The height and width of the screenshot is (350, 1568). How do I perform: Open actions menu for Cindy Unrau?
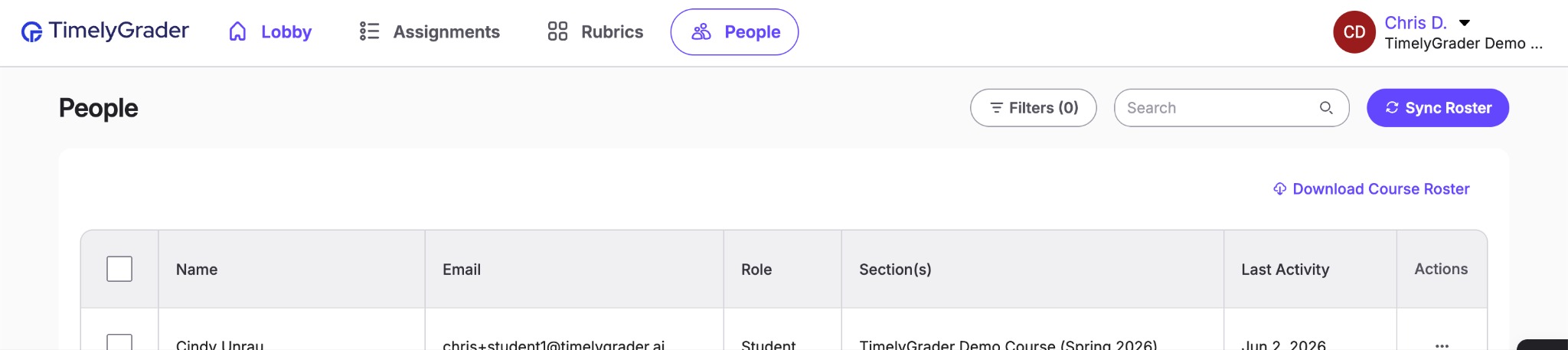pyautogui.click(x=1442, y=345)
